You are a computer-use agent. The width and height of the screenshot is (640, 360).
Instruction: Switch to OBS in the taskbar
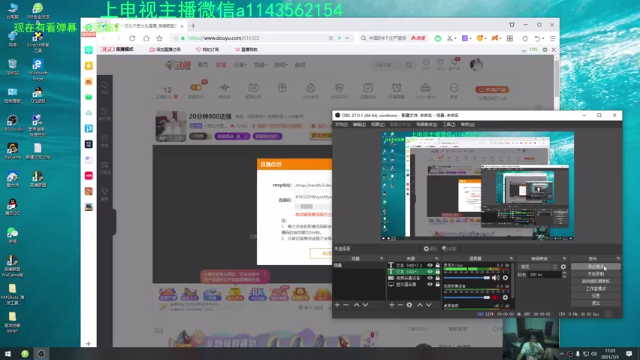point(41,353)
